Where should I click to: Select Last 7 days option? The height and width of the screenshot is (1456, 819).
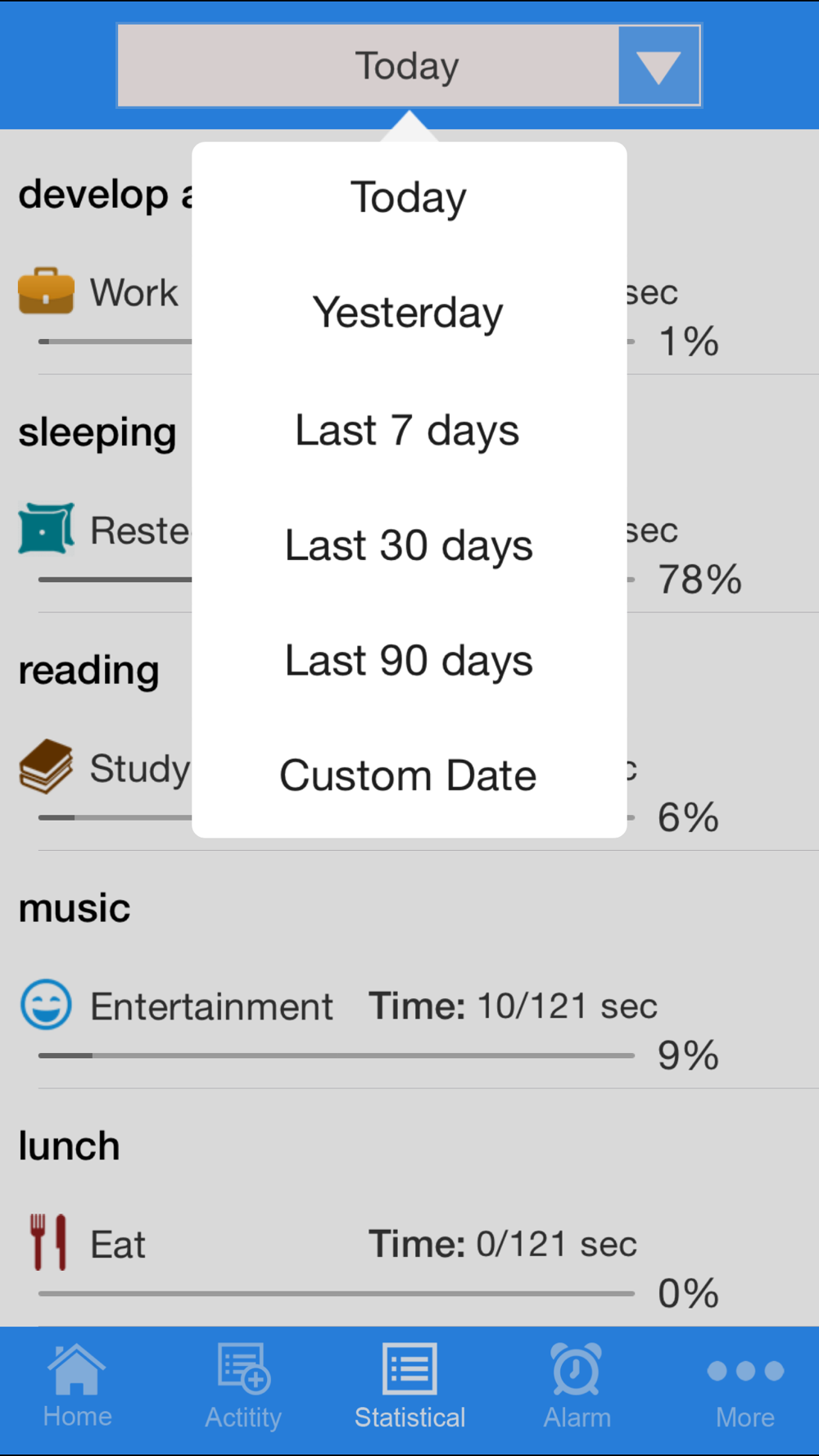point(409,430)
